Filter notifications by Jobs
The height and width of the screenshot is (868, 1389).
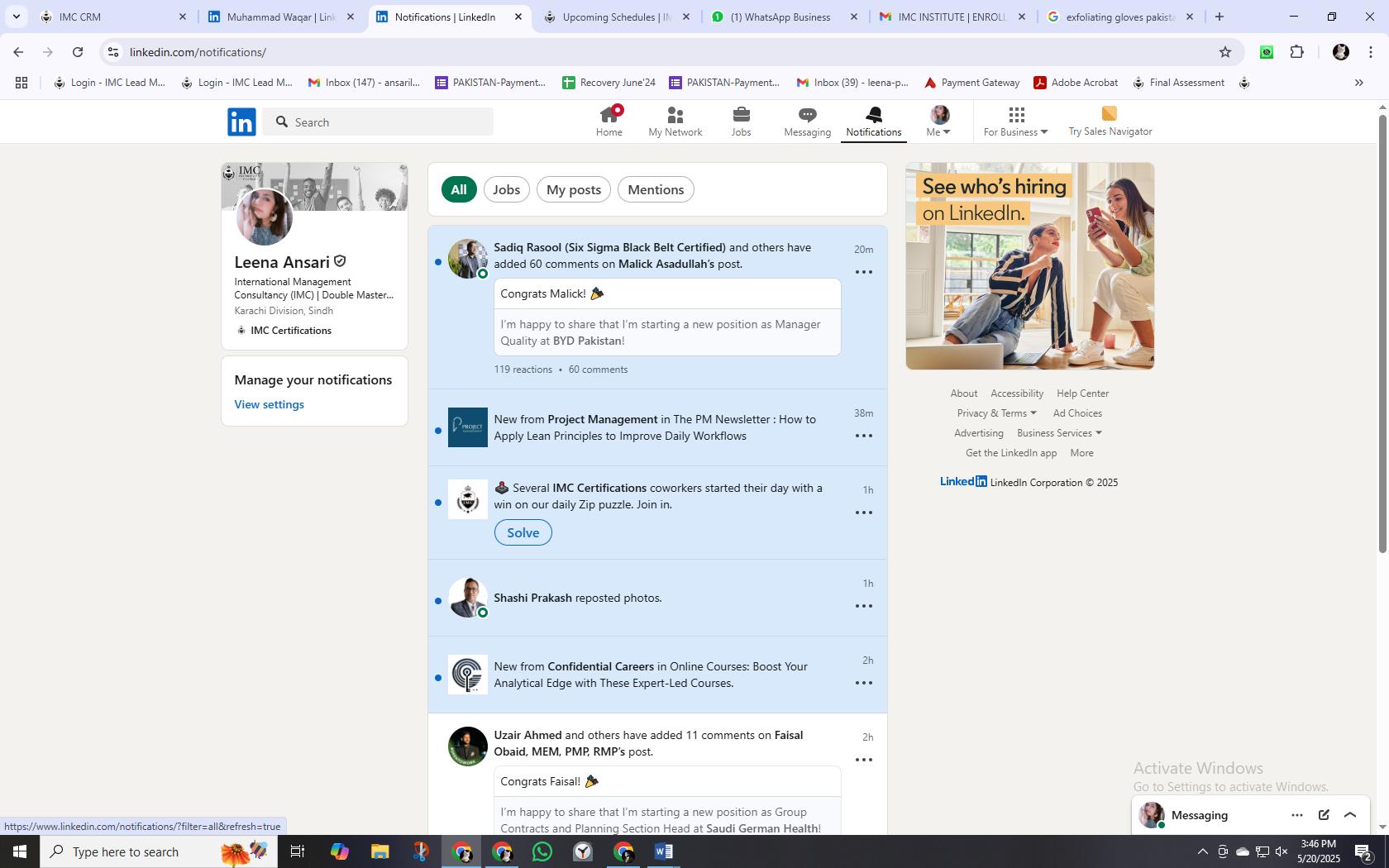point(506,189)
